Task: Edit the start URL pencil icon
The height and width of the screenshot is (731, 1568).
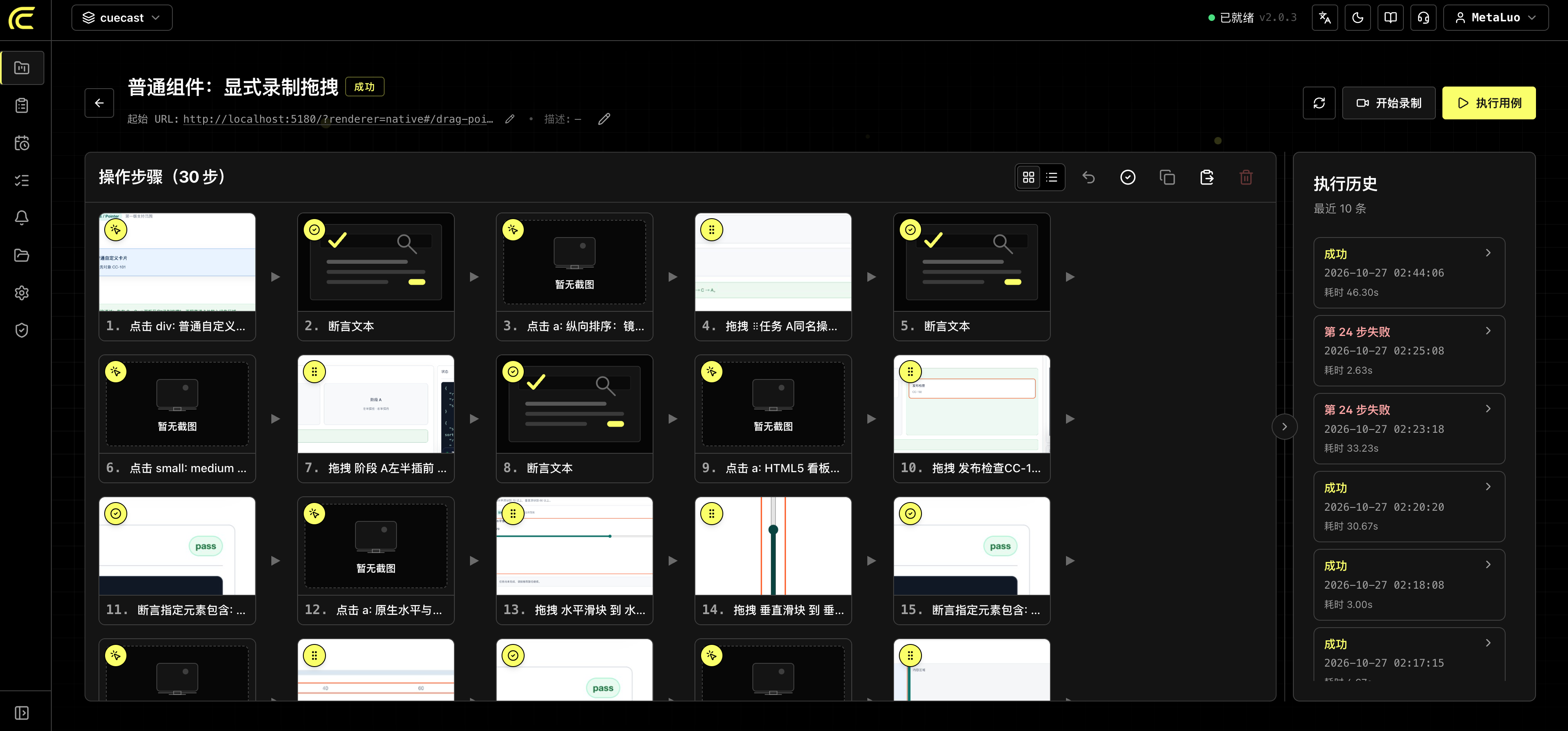Action: [510, 119]
